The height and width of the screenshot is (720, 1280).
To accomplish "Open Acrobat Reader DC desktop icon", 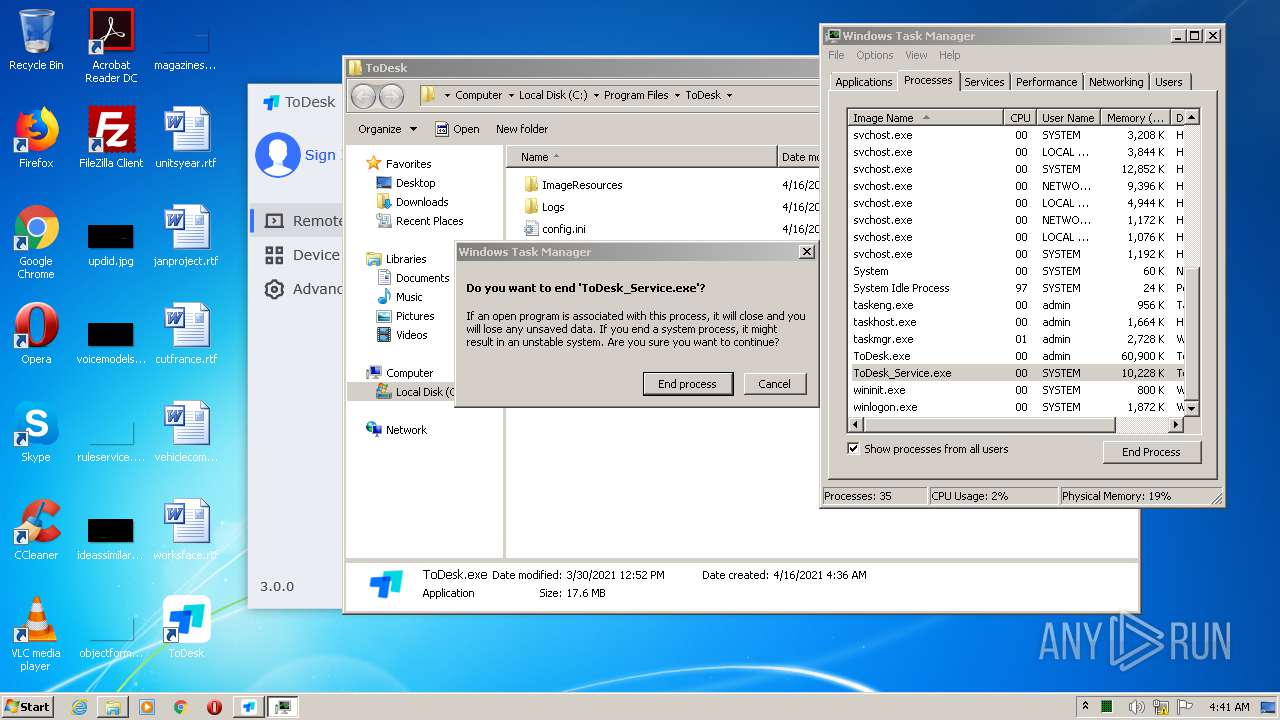I will [x=111, y=45].
